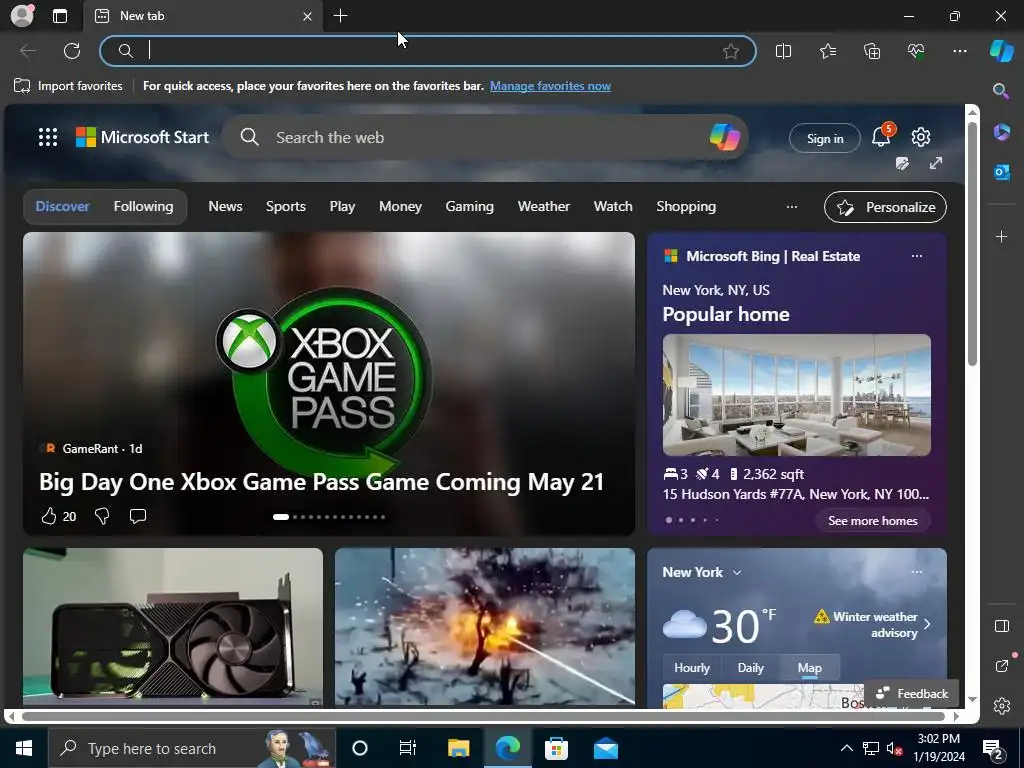This screenshot has height=768, width=1024.
Task: Open Winter weather advisory alert
Action: click(x=872, y=624)
